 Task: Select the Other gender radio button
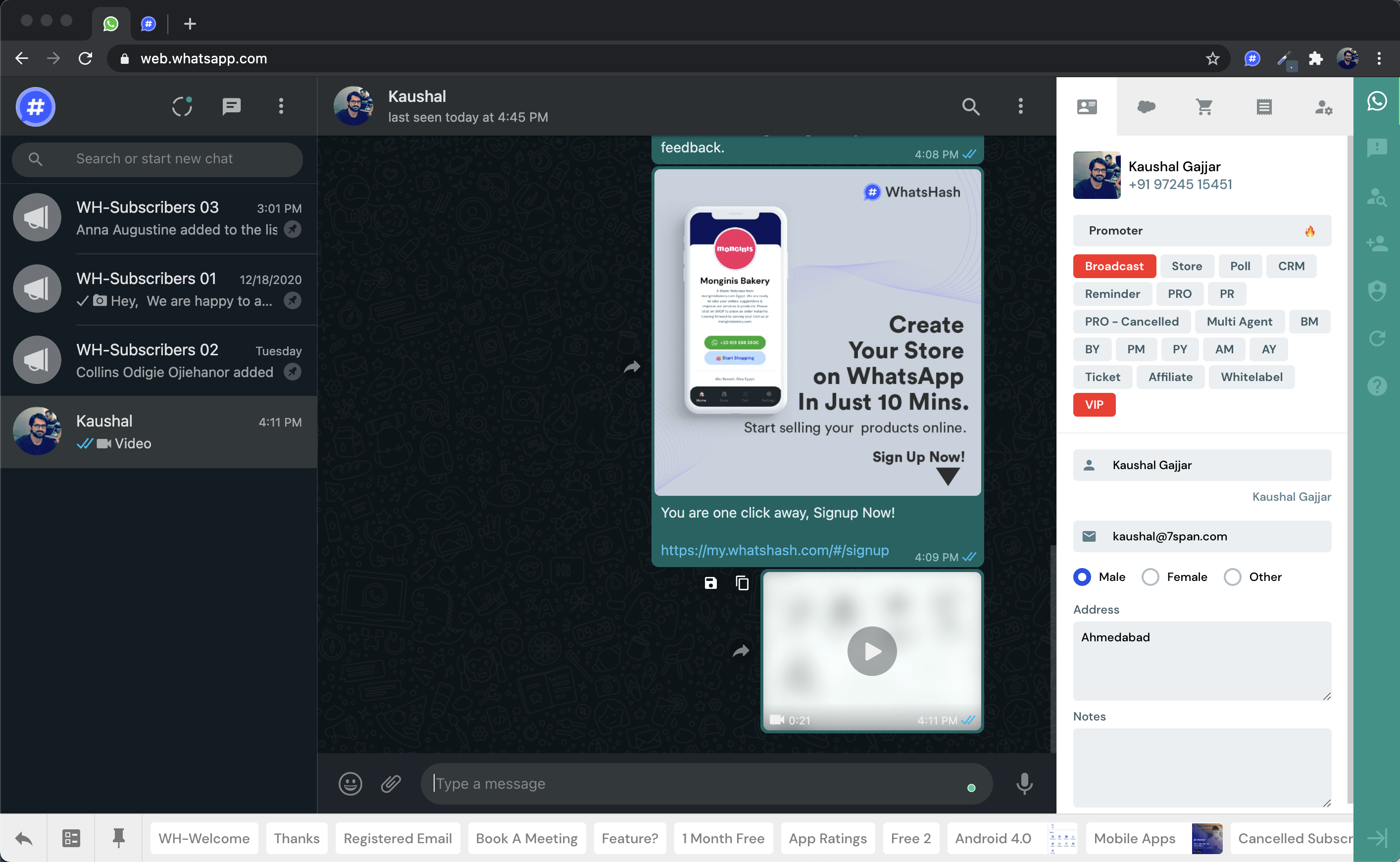pyautogui.click(x=1232, y=577)
